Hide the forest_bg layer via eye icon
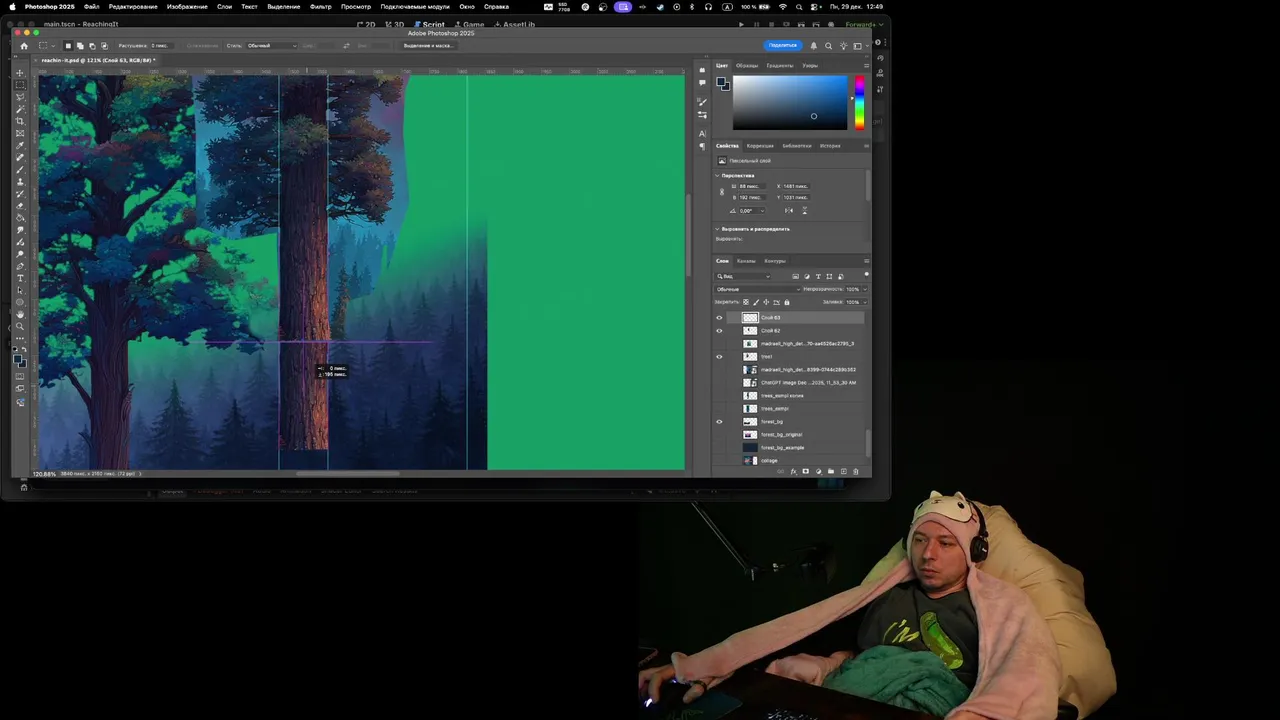Viewport: 1280px width, 720px height. [x=719, y=422]
